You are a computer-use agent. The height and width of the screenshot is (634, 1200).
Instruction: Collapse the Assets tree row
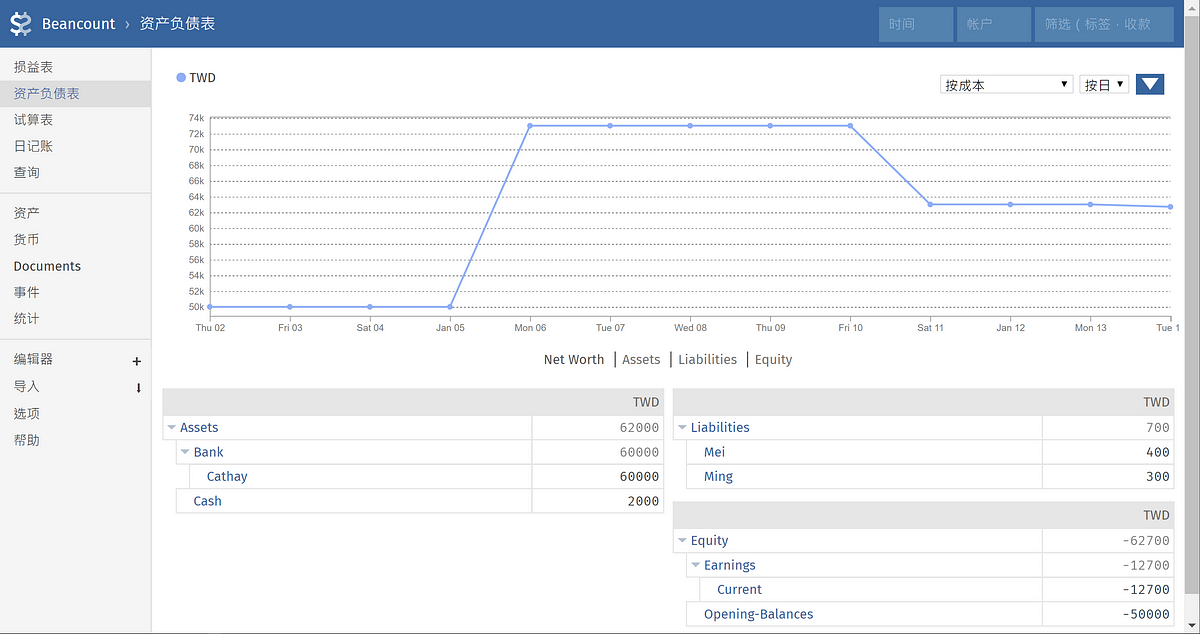click(x=172, y=428)
